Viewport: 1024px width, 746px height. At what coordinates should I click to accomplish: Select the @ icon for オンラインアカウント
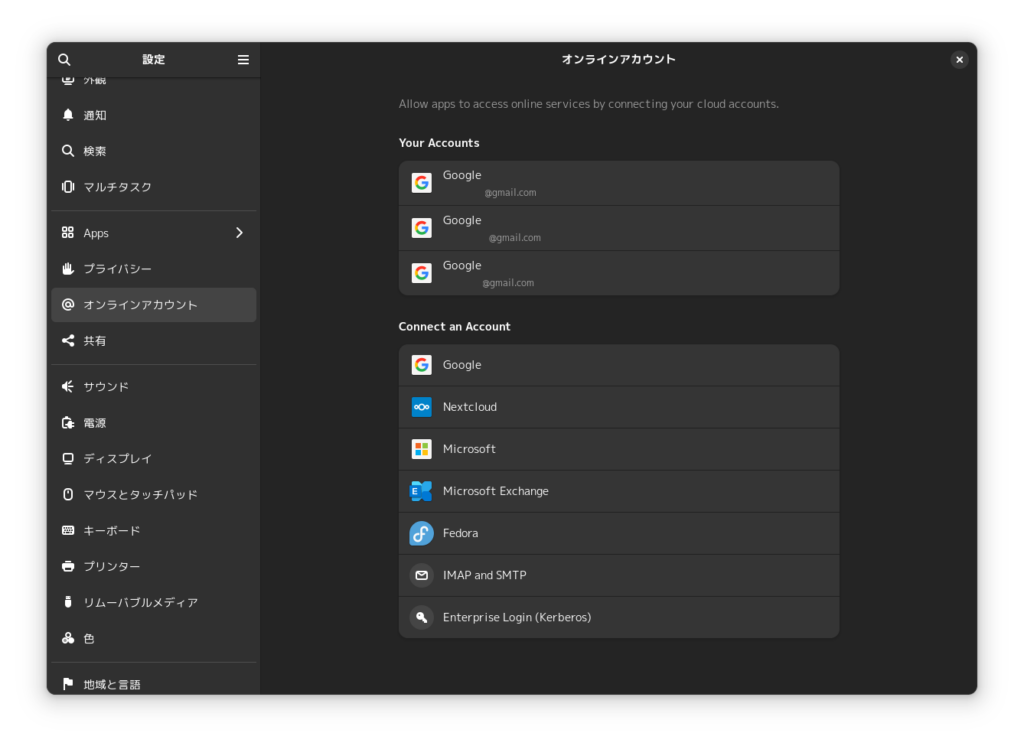[x=68, y=304]
